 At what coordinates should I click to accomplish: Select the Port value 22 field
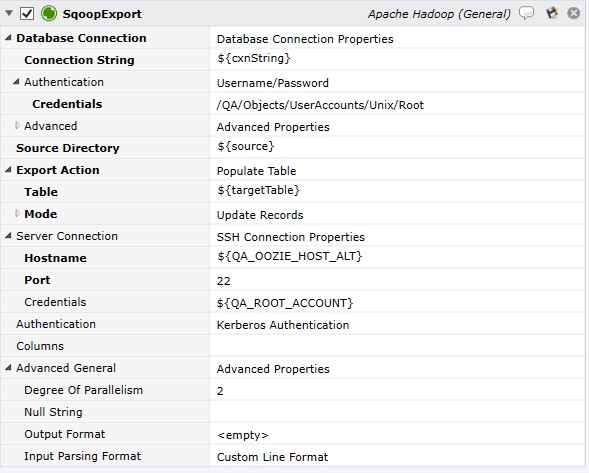[x=397, y=280]
